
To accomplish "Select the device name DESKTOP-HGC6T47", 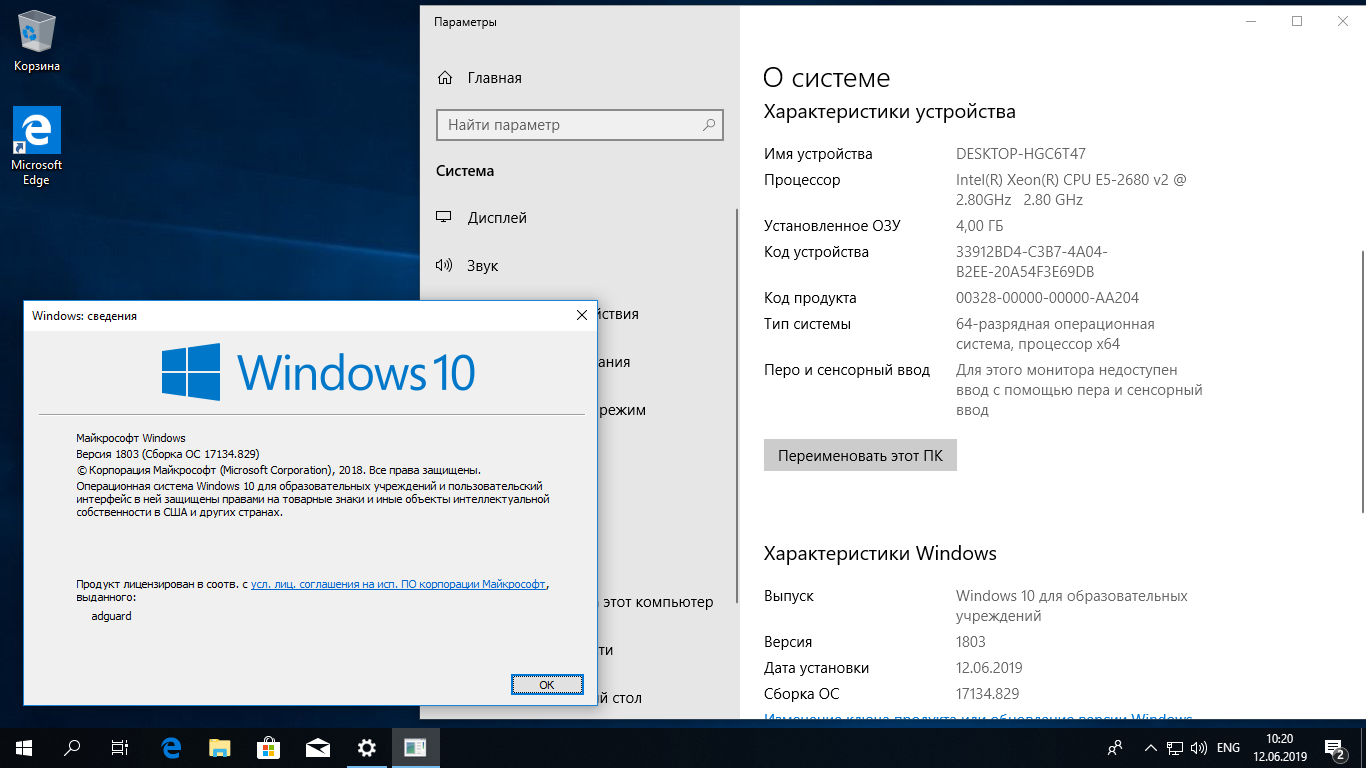I will click(x=1021, y=154).
